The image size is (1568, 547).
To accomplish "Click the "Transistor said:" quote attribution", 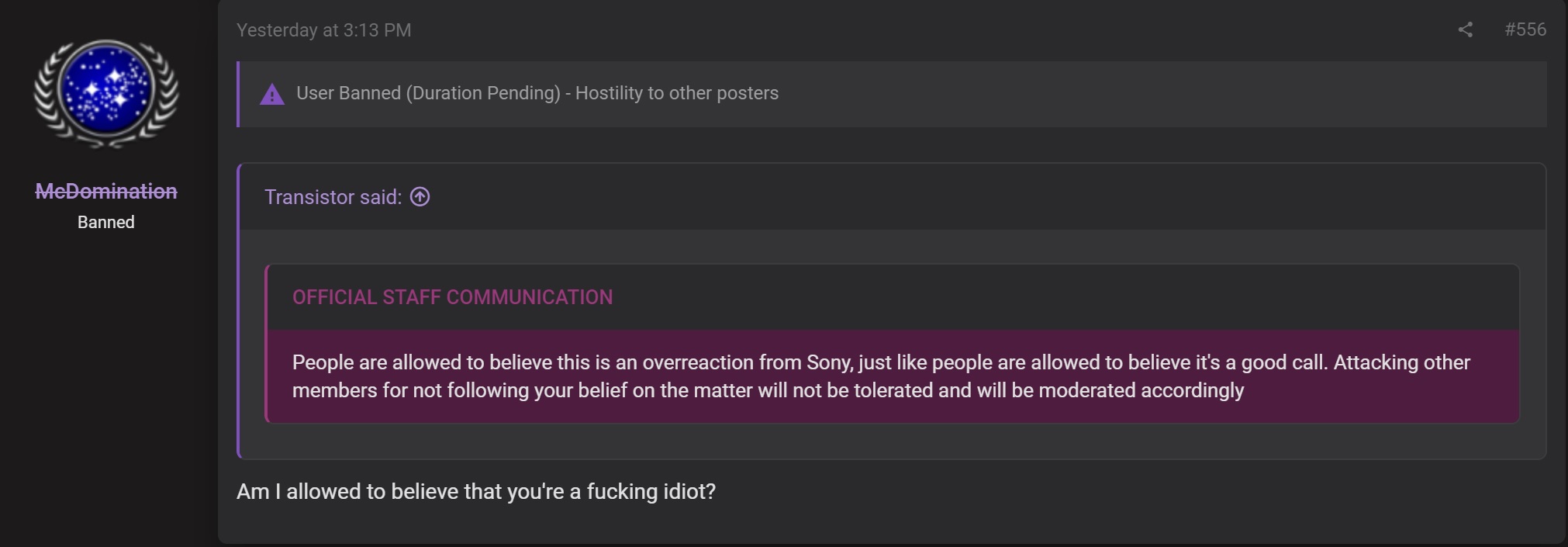I will click(333, 197).
